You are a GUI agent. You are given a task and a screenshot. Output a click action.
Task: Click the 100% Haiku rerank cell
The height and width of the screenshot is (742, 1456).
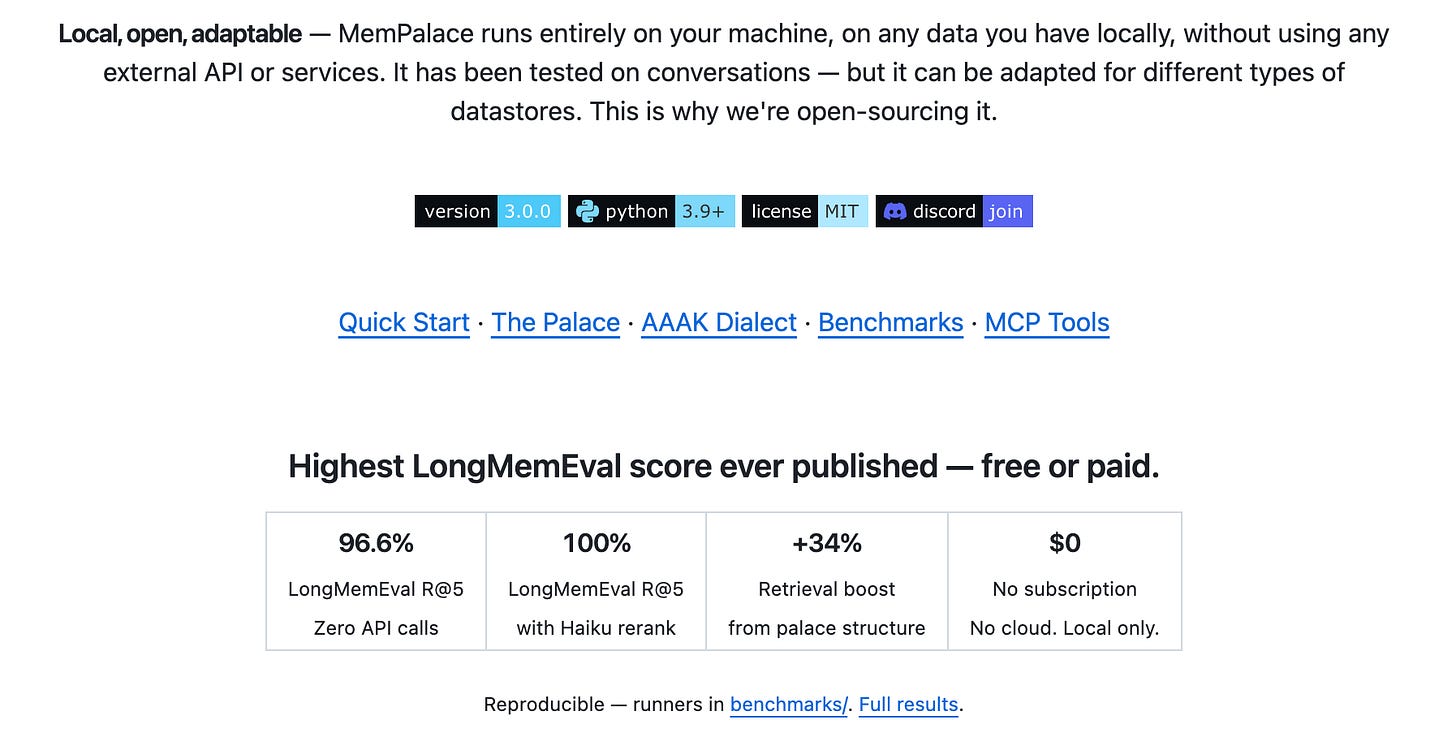pos(596,582)
